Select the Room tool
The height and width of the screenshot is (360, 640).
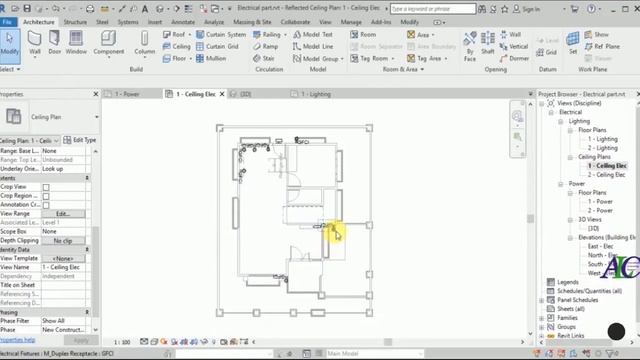363,35
